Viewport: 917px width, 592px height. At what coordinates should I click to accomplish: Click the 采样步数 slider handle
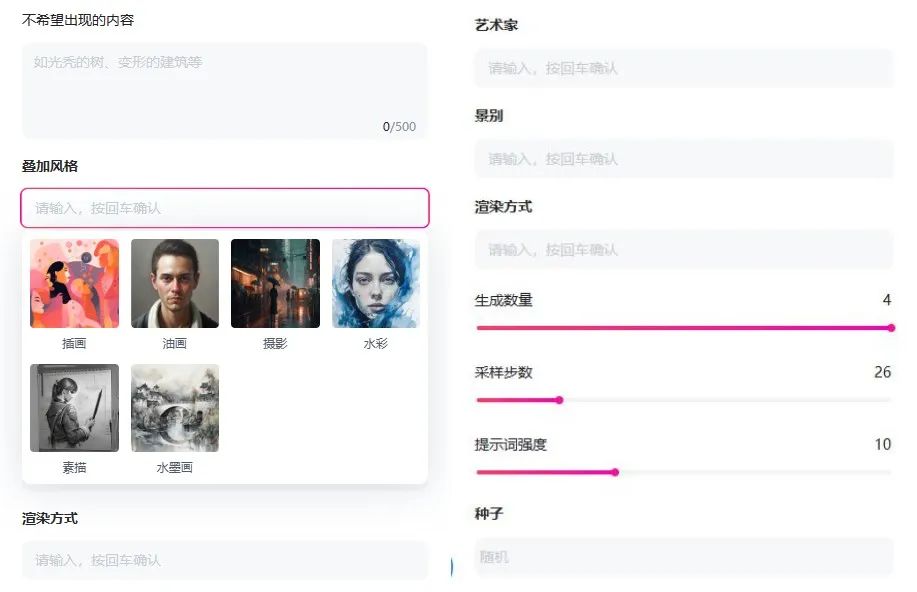pyautogui.click(x=559, y=400)
